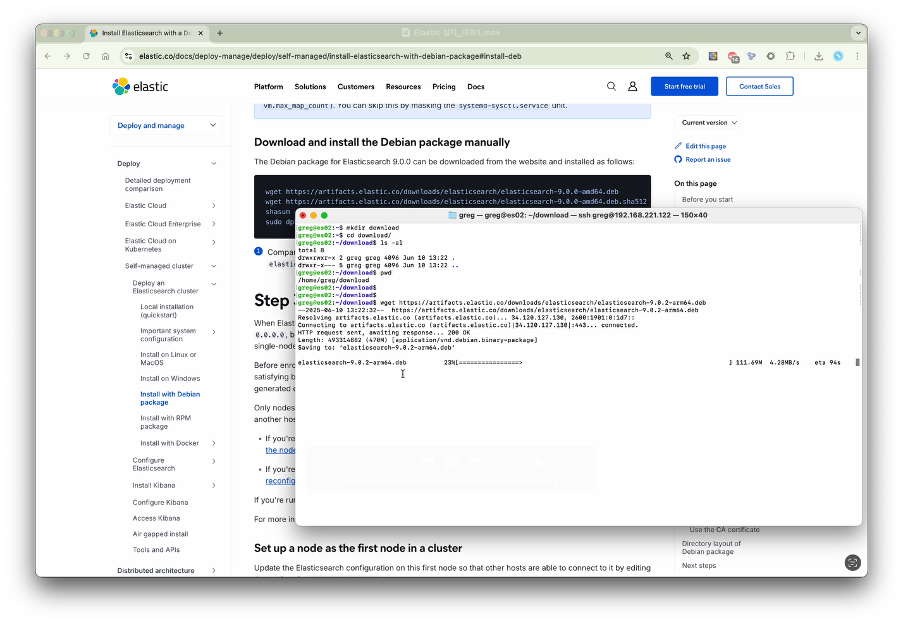Open the Docs menu item
The image size is (904, 624).
tap(476, 87)
